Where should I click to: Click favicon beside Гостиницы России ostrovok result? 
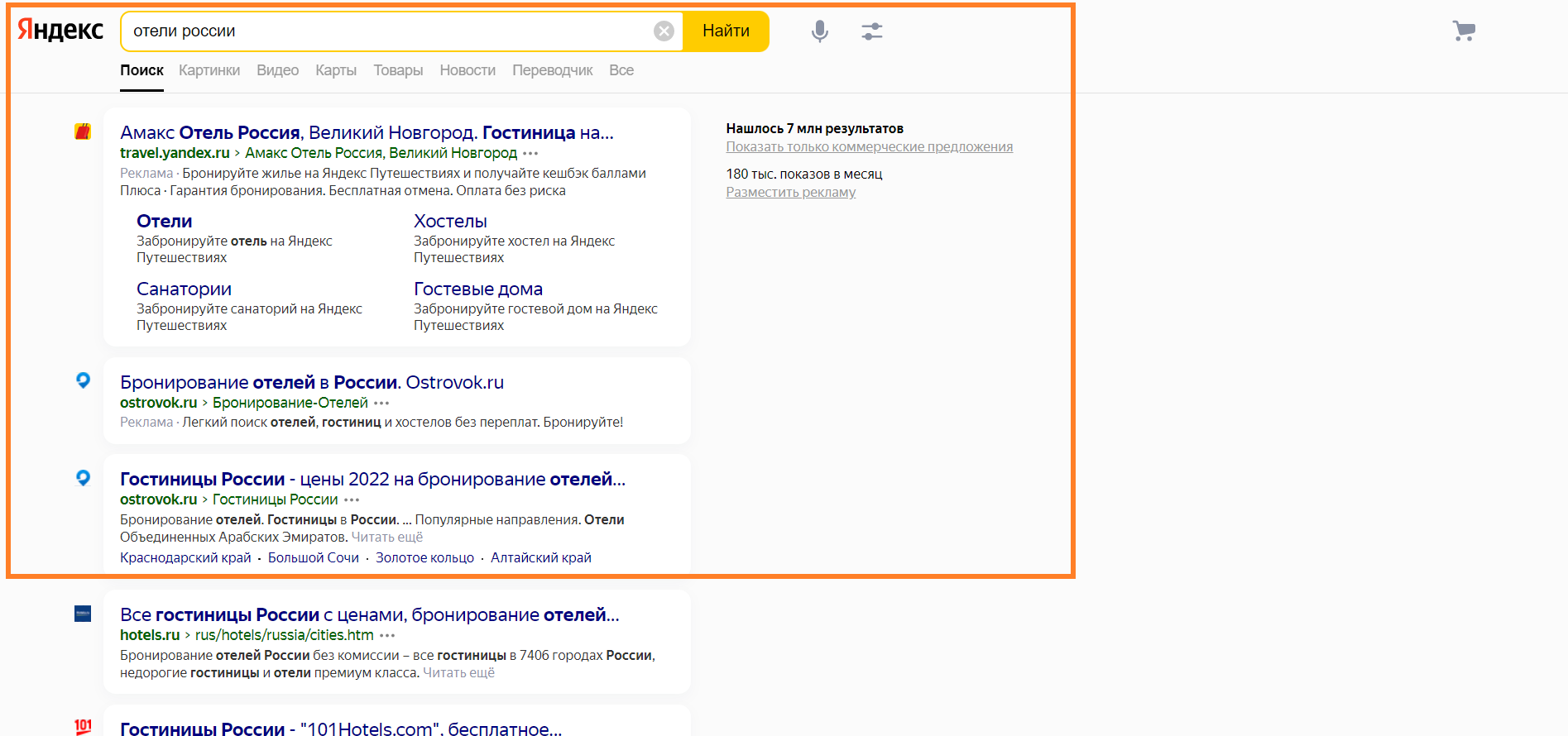point(83,478)
